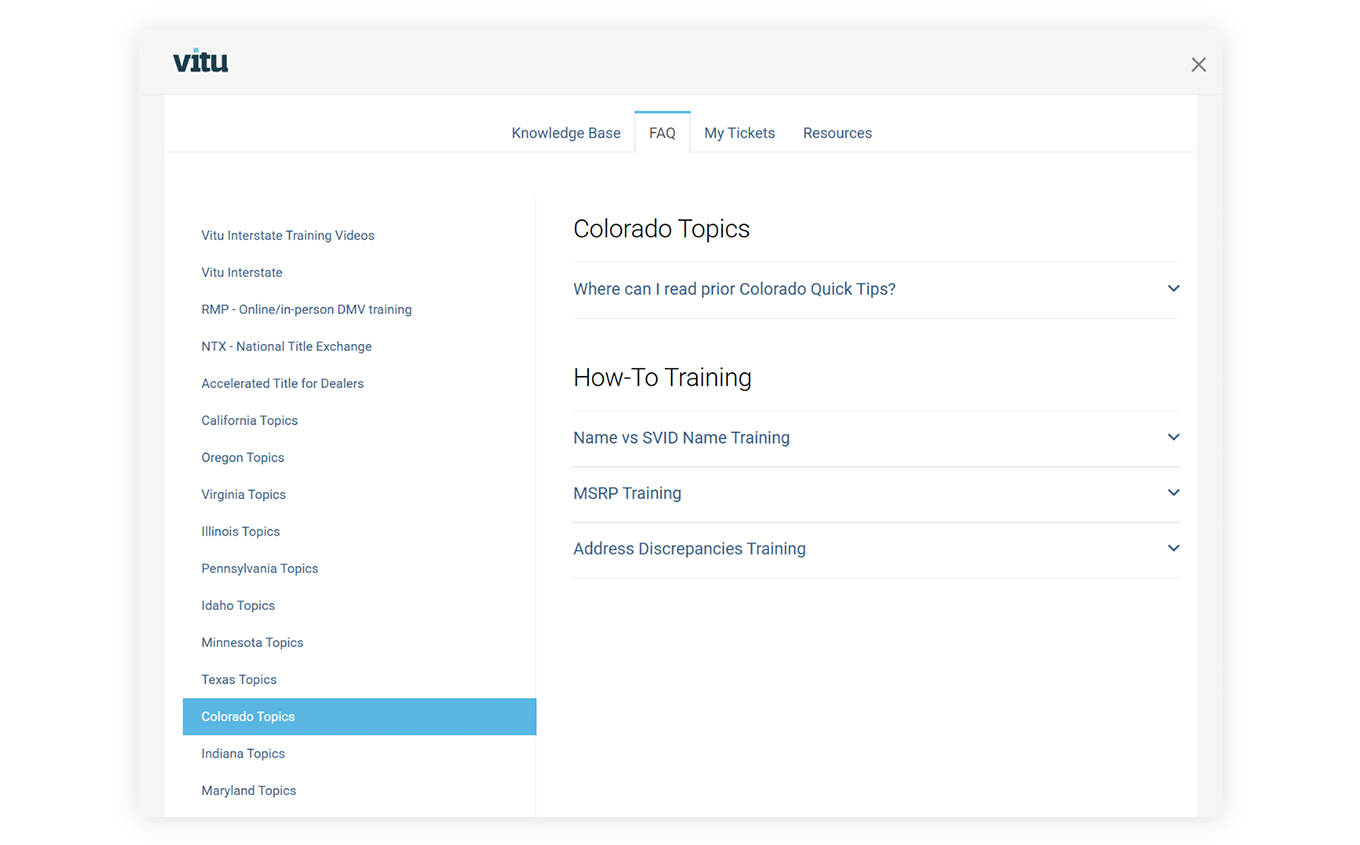1360x845 pixels.
Task: Open Vitu Interstate Training Videos topic
Action: click(x=288, y=236)
